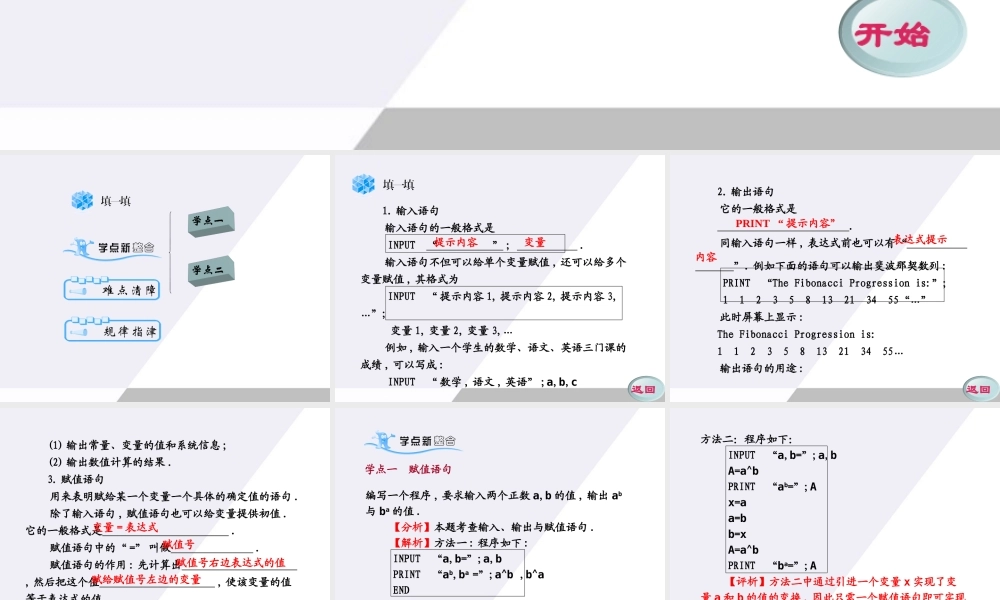This screenshot has width=1000, height=600.
Task: Open the first slide thumbnail with 填一填 menu
Action: click(165, 278)
